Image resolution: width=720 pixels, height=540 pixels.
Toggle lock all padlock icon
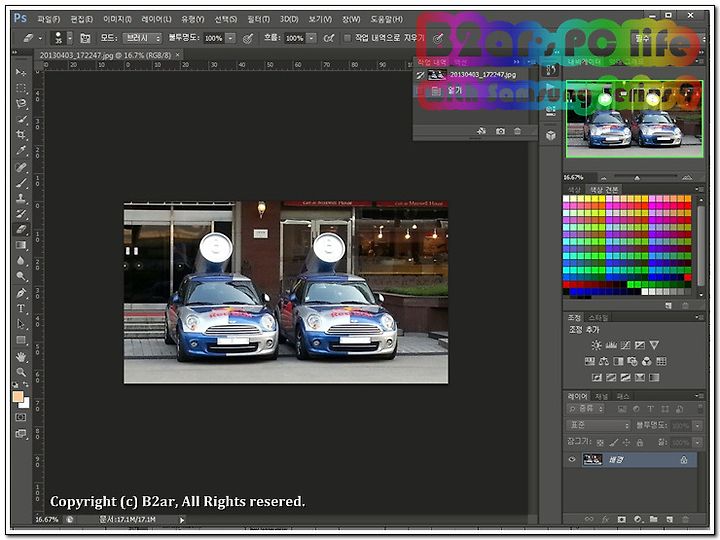tap(640, 443)
